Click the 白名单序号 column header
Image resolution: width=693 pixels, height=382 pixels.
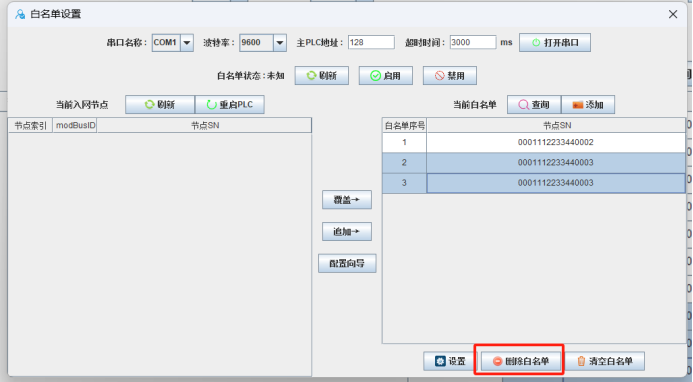click(x=404, y=126)
